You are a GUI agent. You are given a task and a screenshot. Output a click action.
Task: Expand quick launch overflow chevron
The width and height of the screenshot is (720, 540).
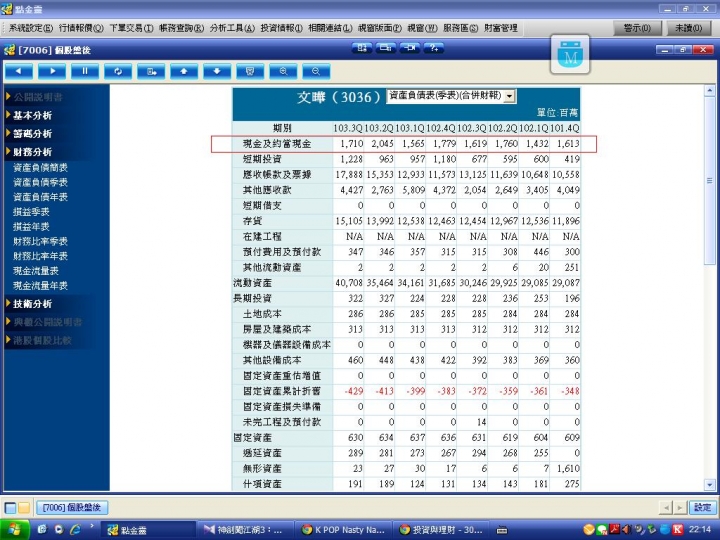tap(91, 526)
